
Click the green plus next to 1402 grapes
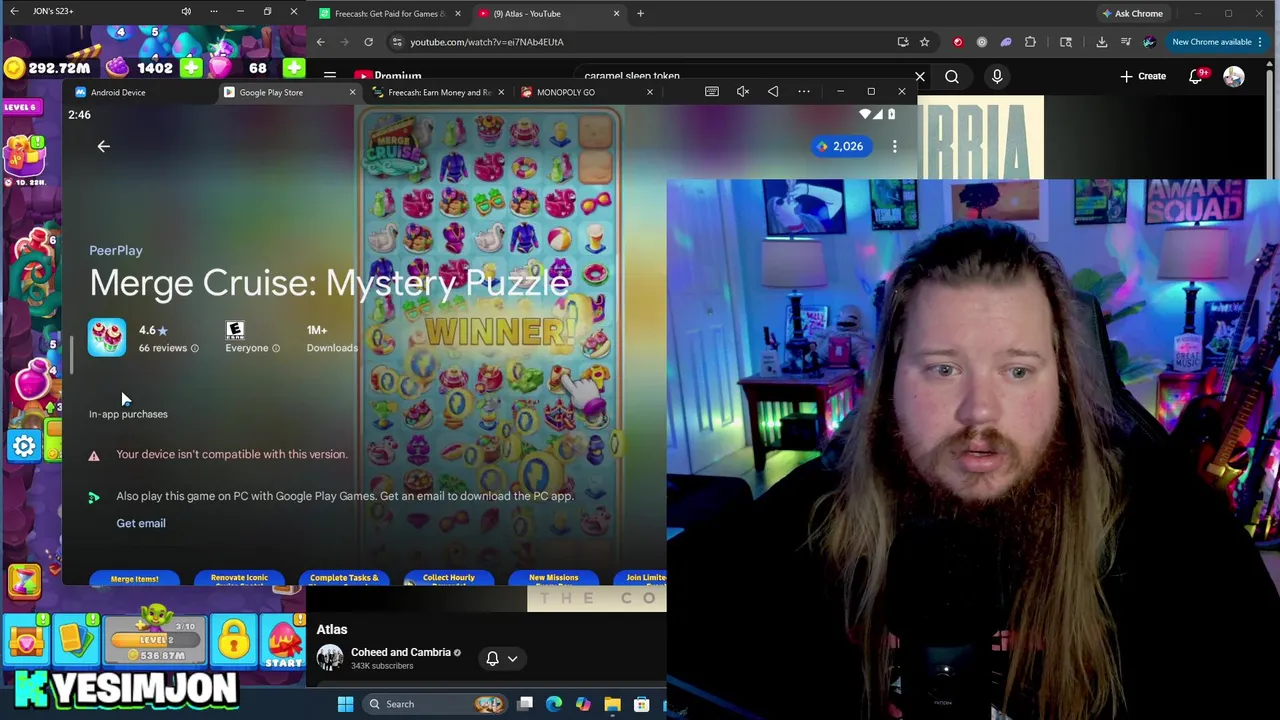pyautogui.click(x=191, y=68)
